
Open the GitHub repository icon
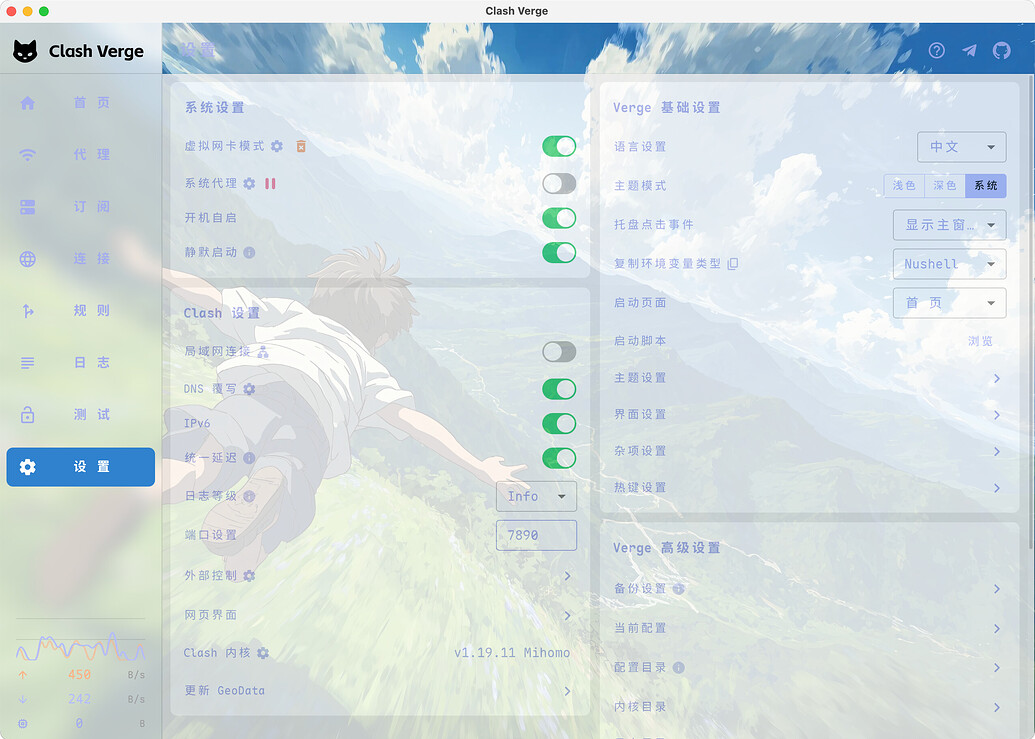coord(1001,50)
